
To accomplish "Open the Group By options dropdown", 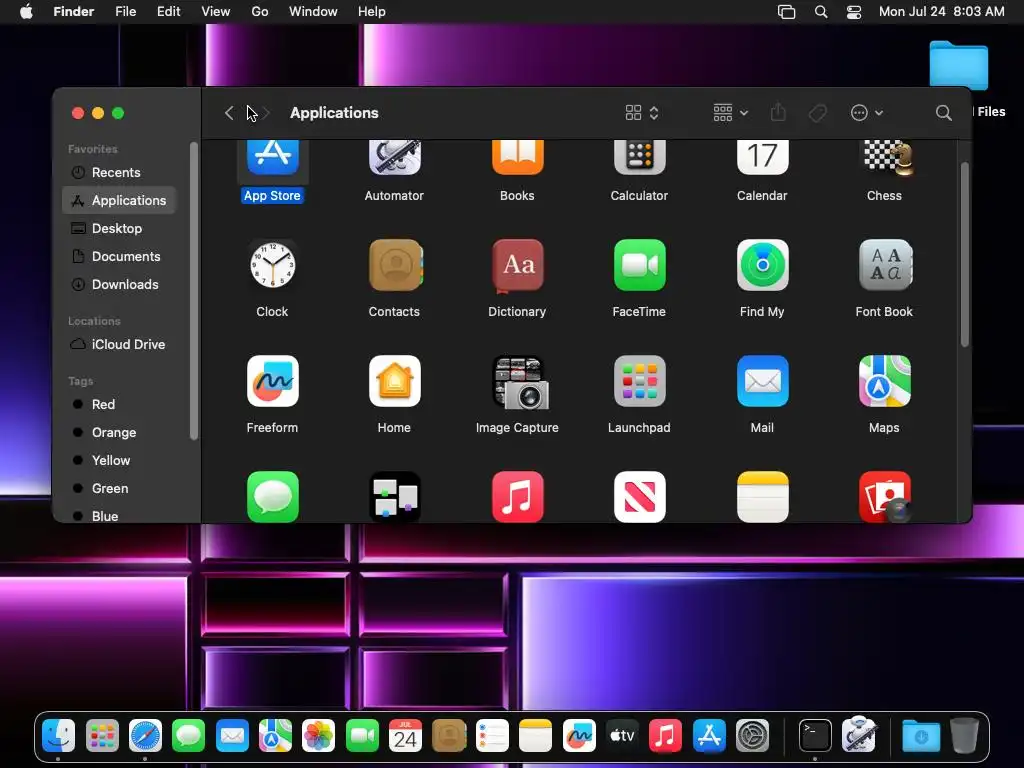I will [x=730, y=113].
